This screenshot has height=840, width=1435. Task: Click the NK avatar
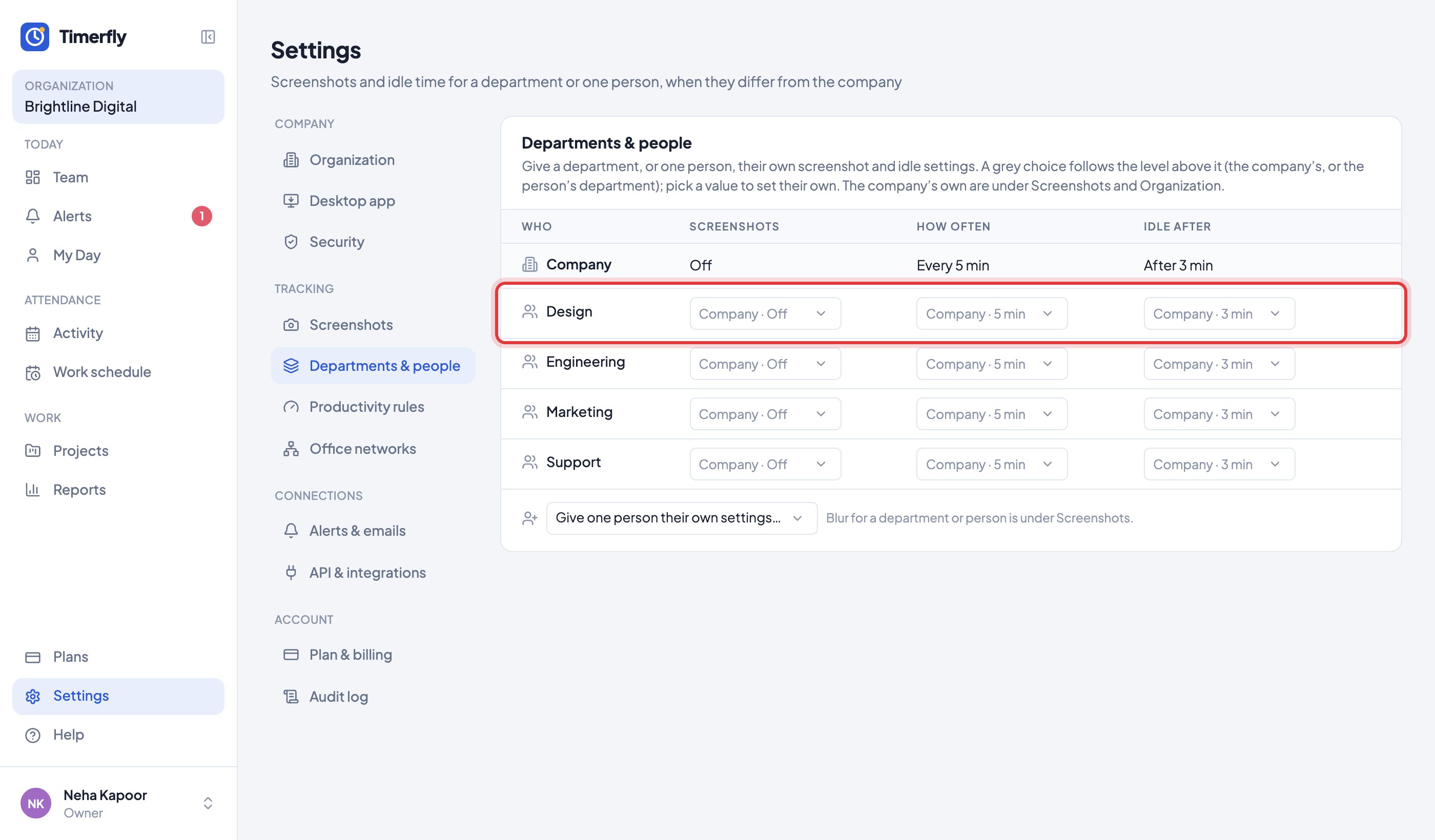coord(36,803)
